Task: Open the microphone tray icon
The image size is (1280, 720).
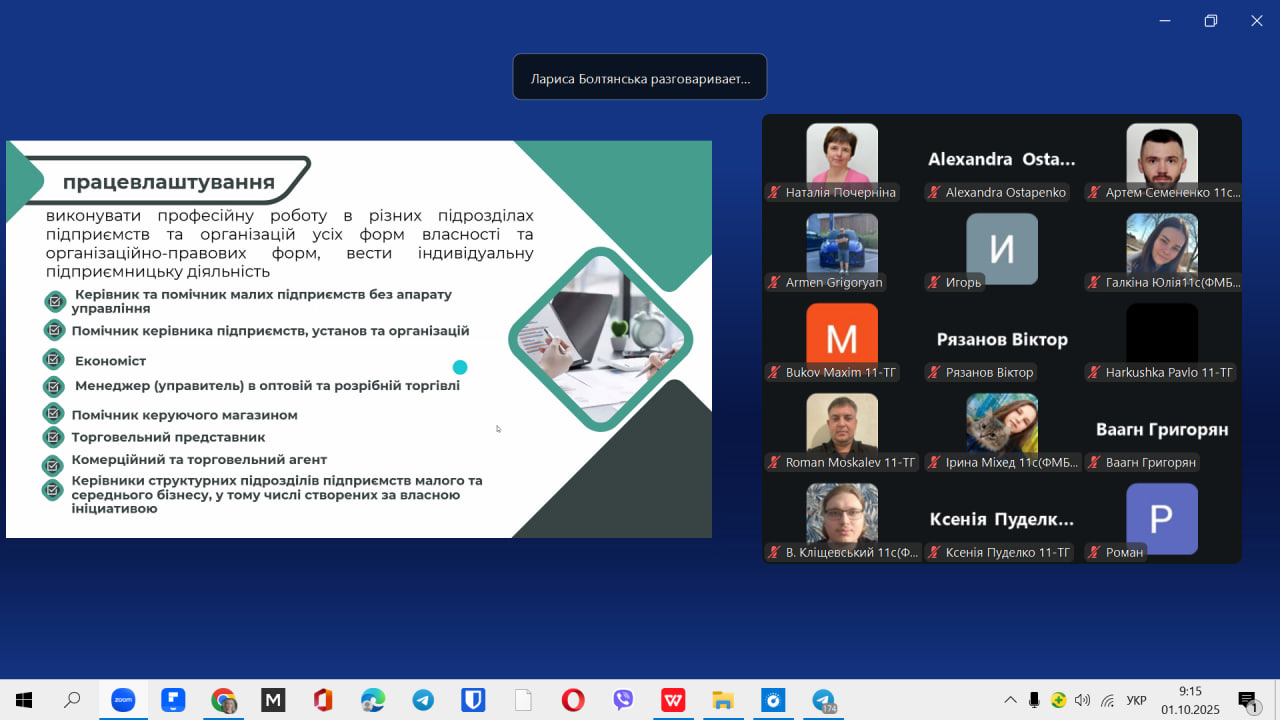Action: (x=1034, y=700)
